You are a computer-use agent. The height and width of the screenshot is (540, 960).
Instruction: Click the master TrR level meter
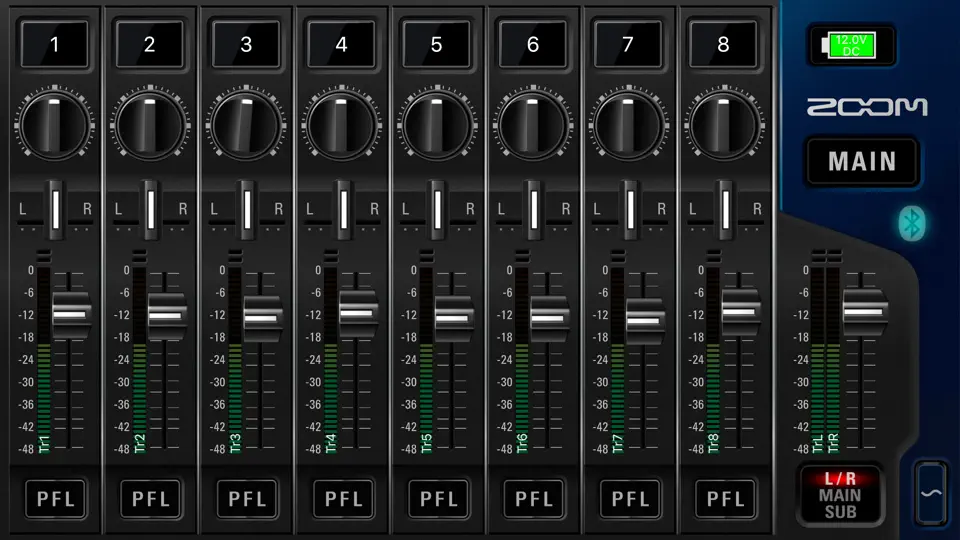[833, 360]
